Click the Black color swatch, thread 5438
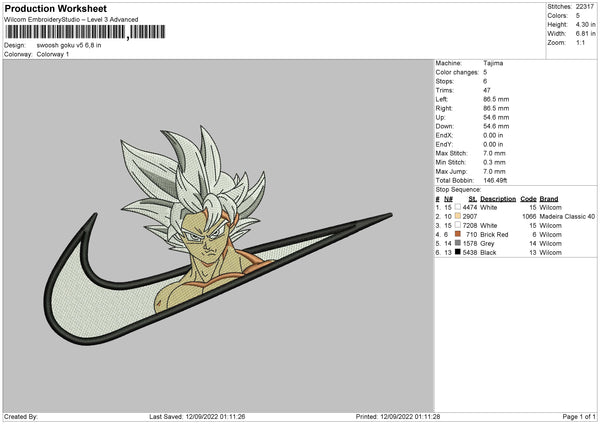This screenshot has height=424, width=600. pyautogui.click(x=458, y=252)
